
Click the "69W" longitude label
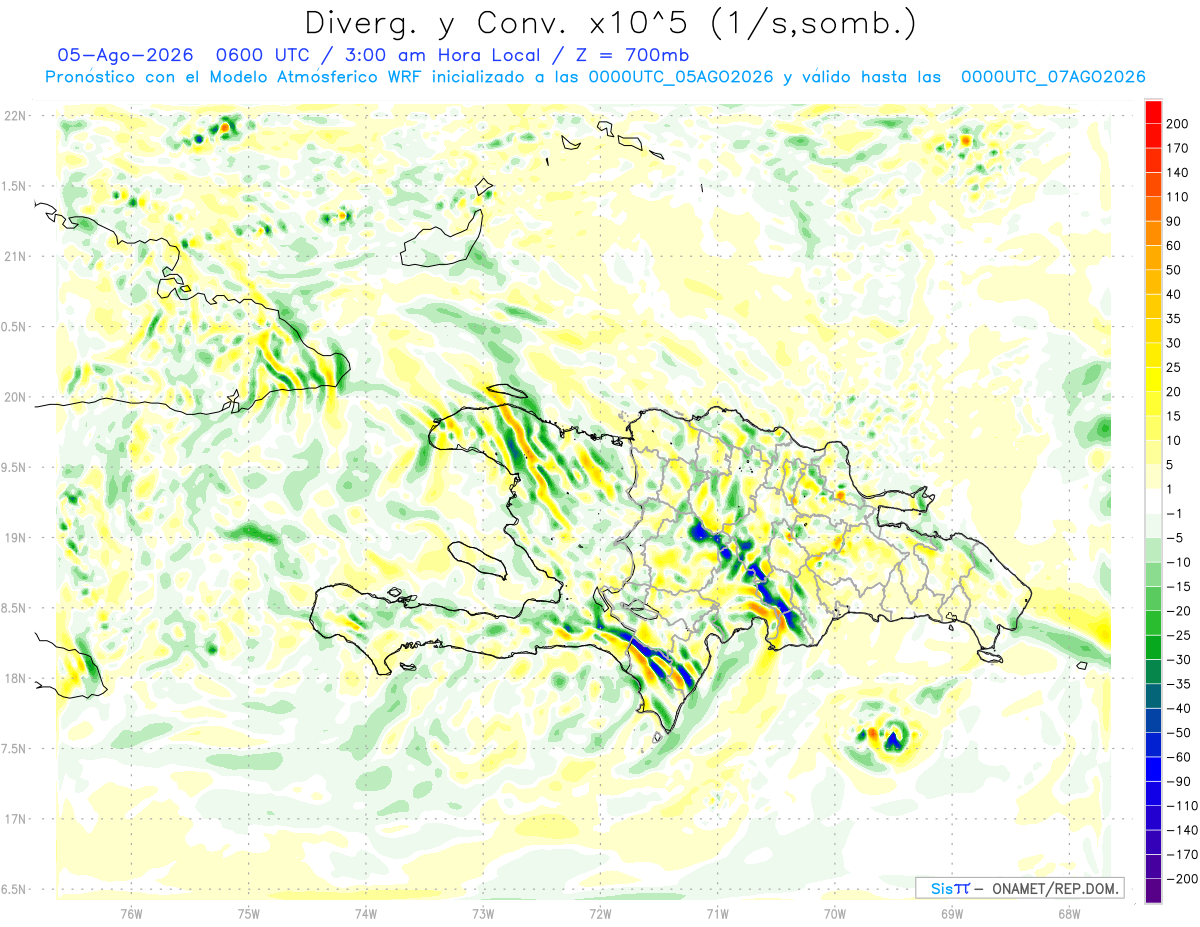952,914
